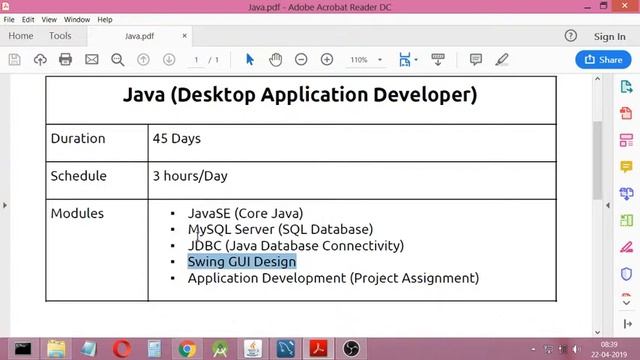Image resolution: width=640 pixels, height=360 pixels.
Task: Click the JavaSE (Core Java) bullet text
Action: click(245, 213)
